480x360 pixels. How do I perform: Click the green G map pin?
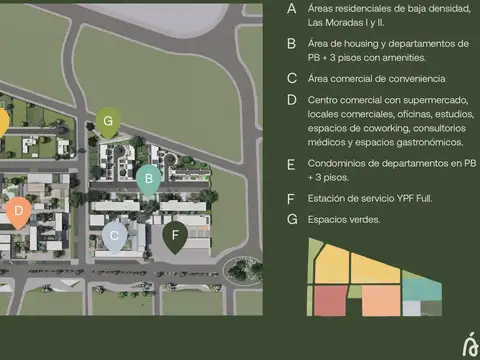click(x=108, y=122)
